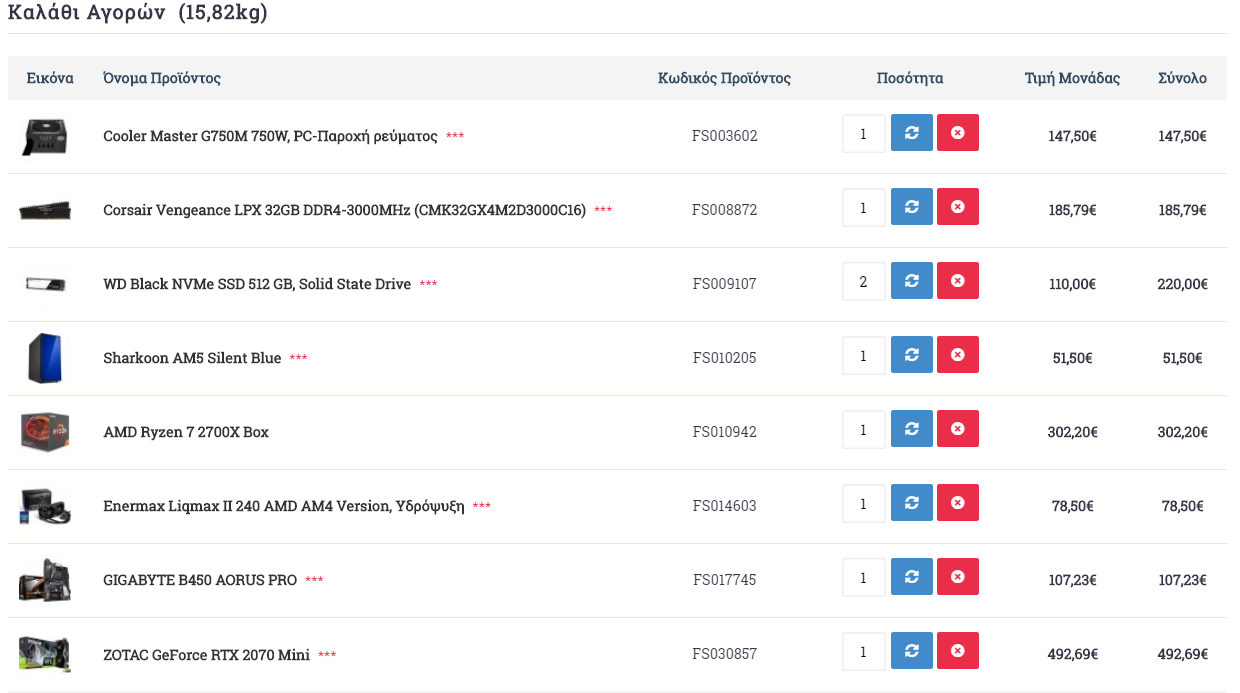Screen dimensions: 1240x693
Task: Click the Ποσότητα column header
Action: (x=910, y=78)
